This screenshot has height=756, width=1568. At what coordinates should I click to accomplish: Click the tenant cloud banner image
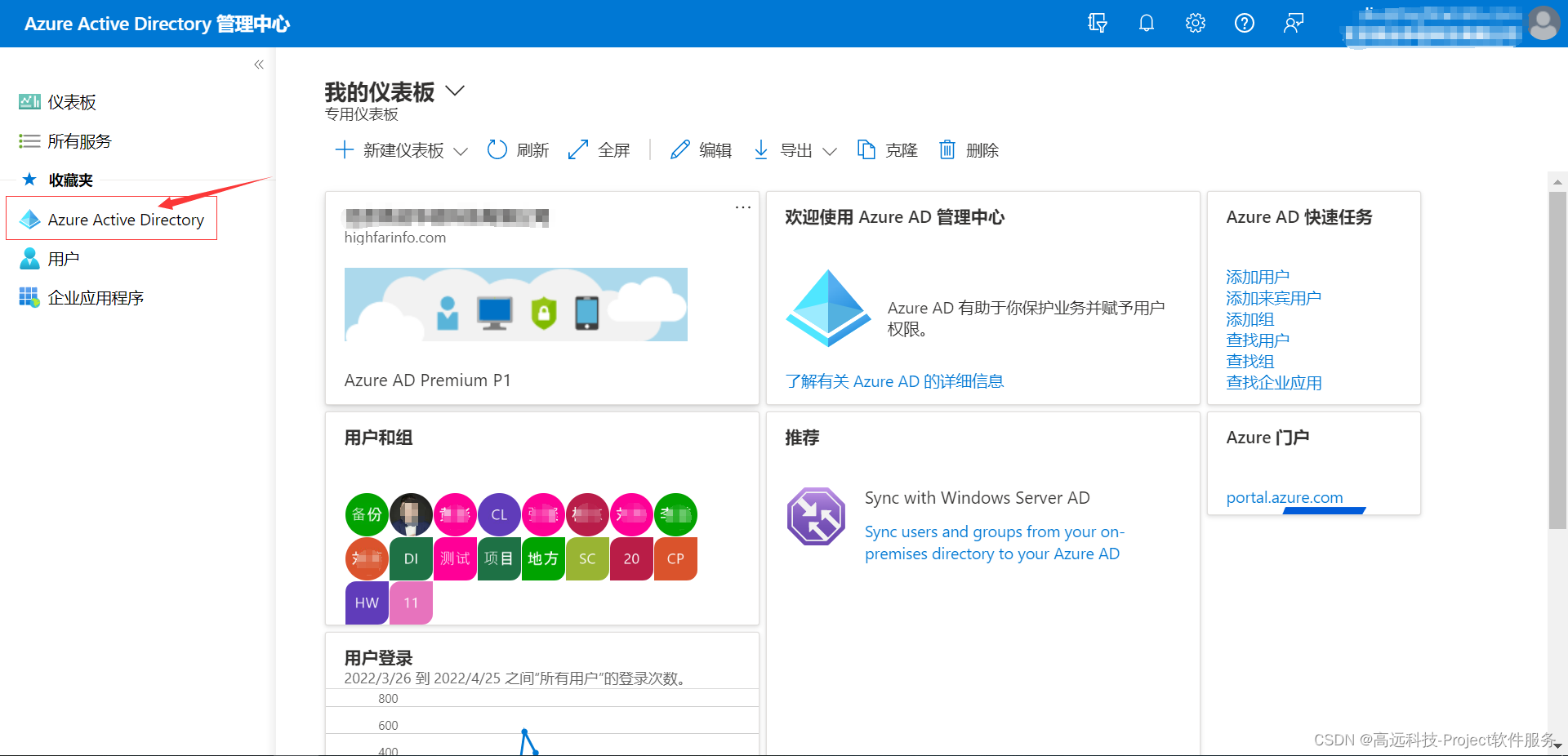(515, 305)
